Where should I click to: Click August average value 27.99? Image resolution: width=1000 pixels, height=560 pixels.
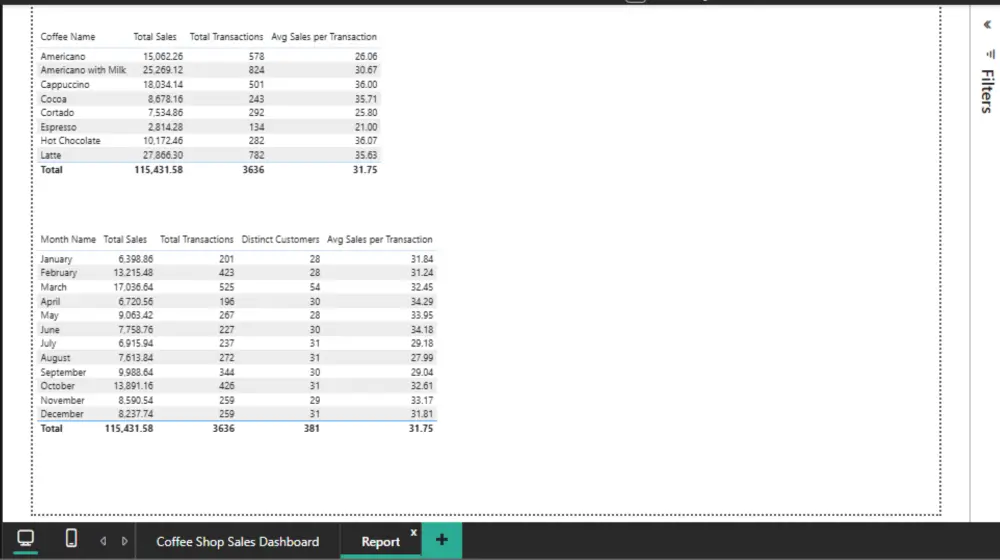pos(422,358)
